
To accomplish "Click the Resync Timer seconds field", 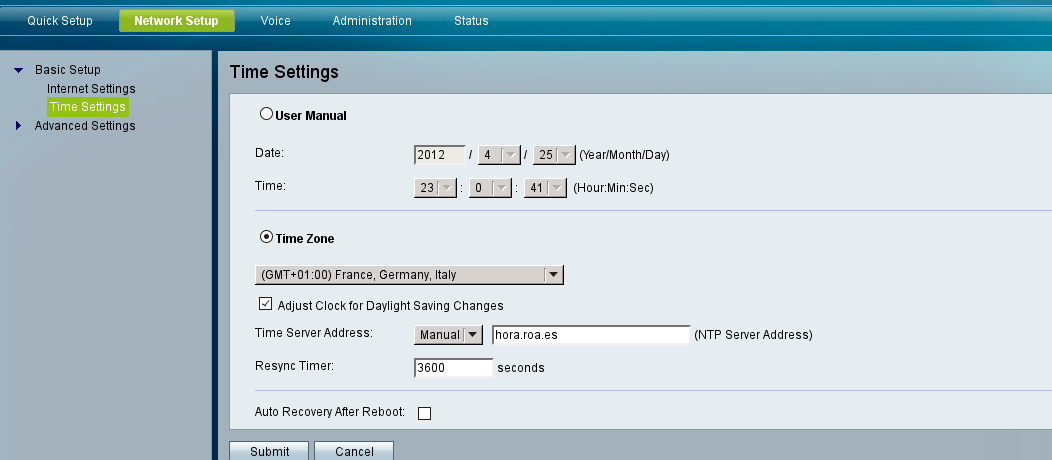I will pos(453,367).
